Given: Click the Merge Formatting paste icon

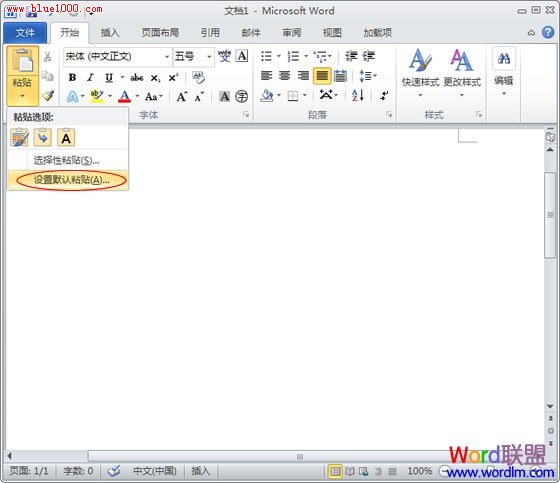Looking at the screenshot, I should click(x=42, y=138).
